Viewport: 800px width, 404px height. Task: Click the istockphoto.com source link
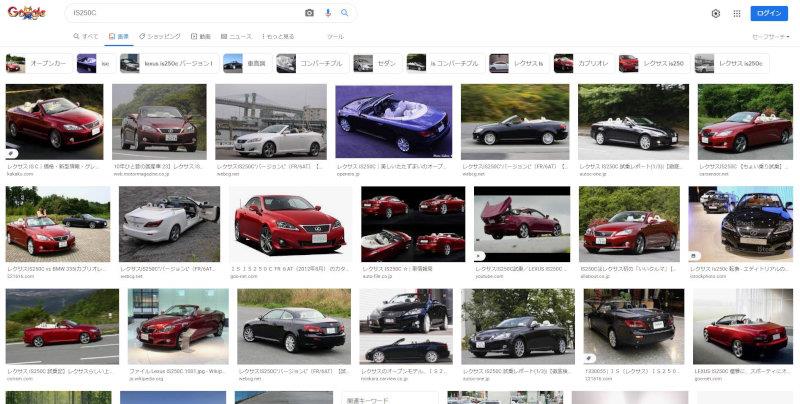coord(708,276)
